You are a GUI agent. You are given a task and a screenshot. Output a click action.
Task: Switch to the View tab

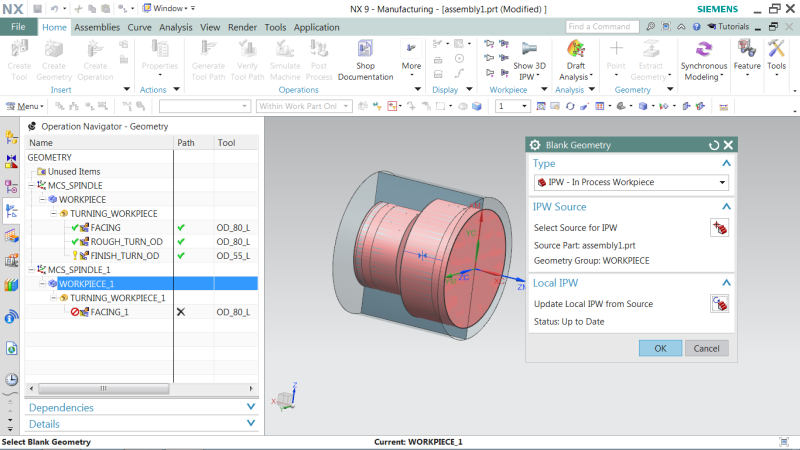tap(210, 27)
